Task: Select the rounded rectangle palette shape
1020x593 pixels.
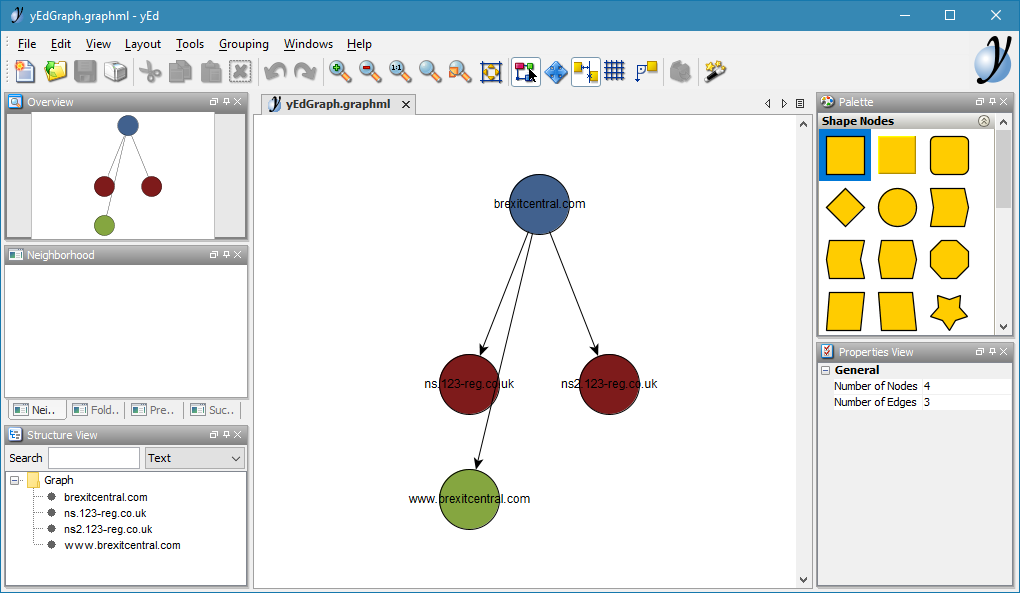Action: tap(949, 155)
